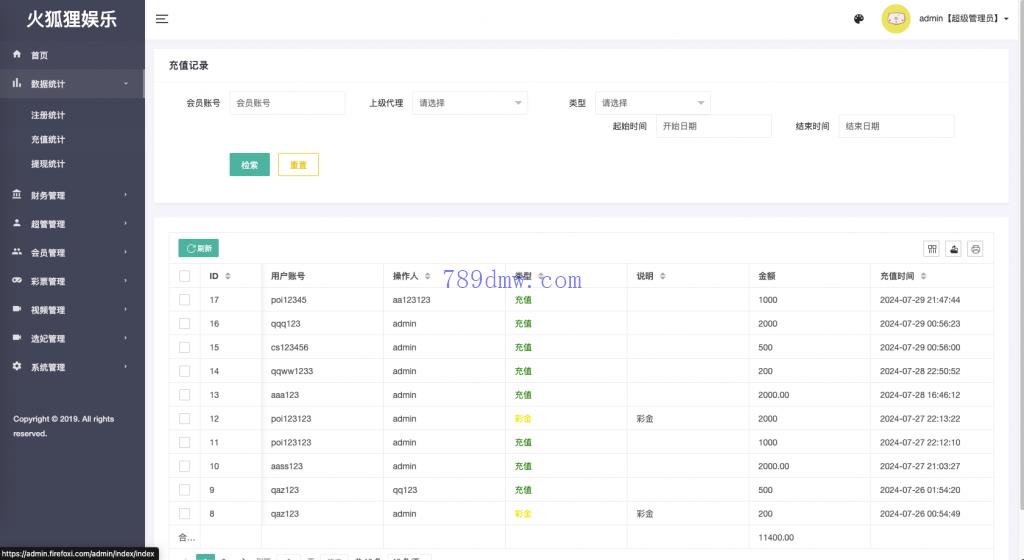The width and height of the screenshot is (1024, 560).
Task: Check the checkbox for row ID 12
Action: click(184, 419)
